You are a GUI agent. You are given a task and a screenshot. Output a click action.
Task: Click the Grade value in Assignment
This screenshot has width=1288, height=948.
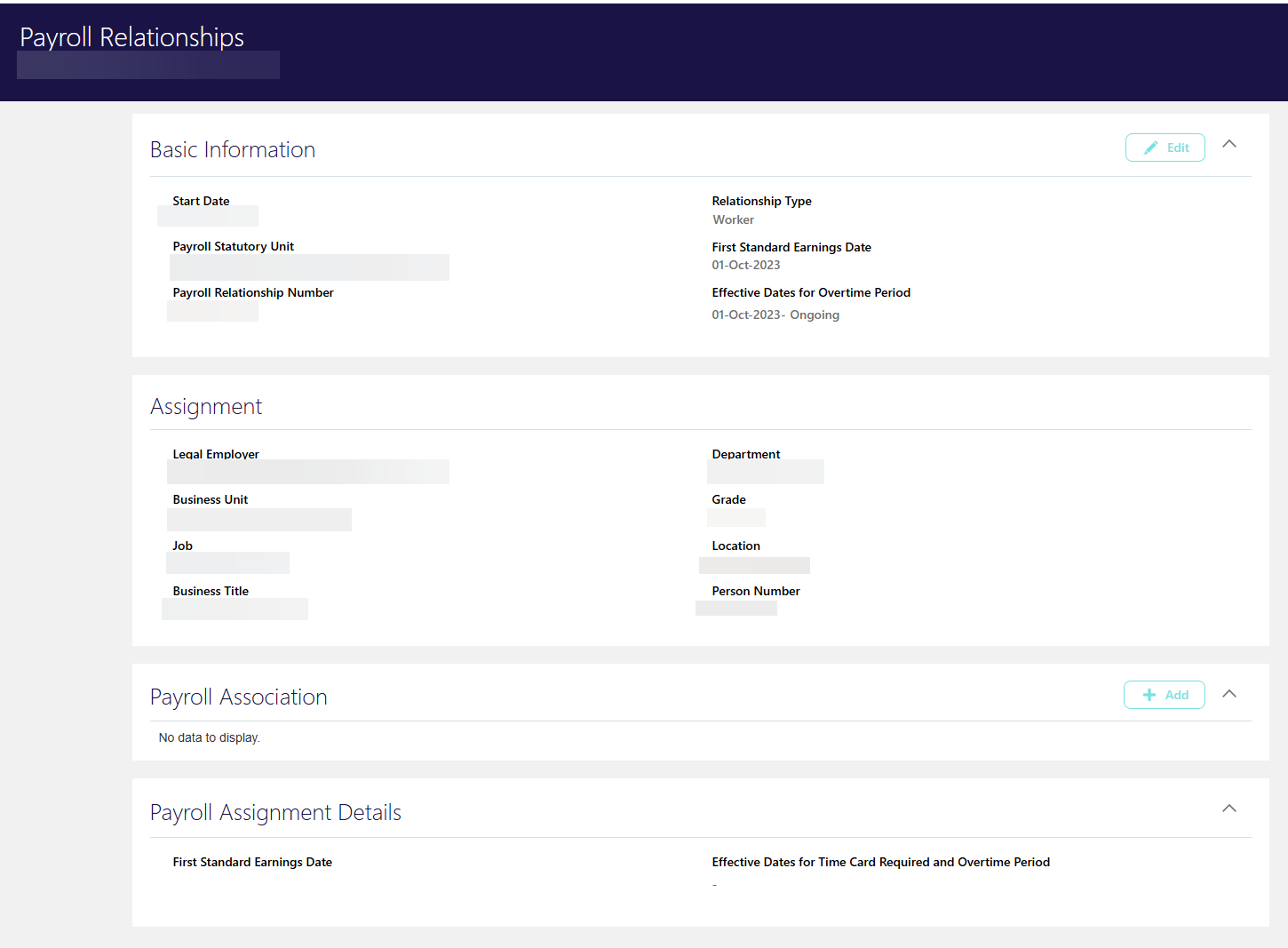[x=735, y=517]
